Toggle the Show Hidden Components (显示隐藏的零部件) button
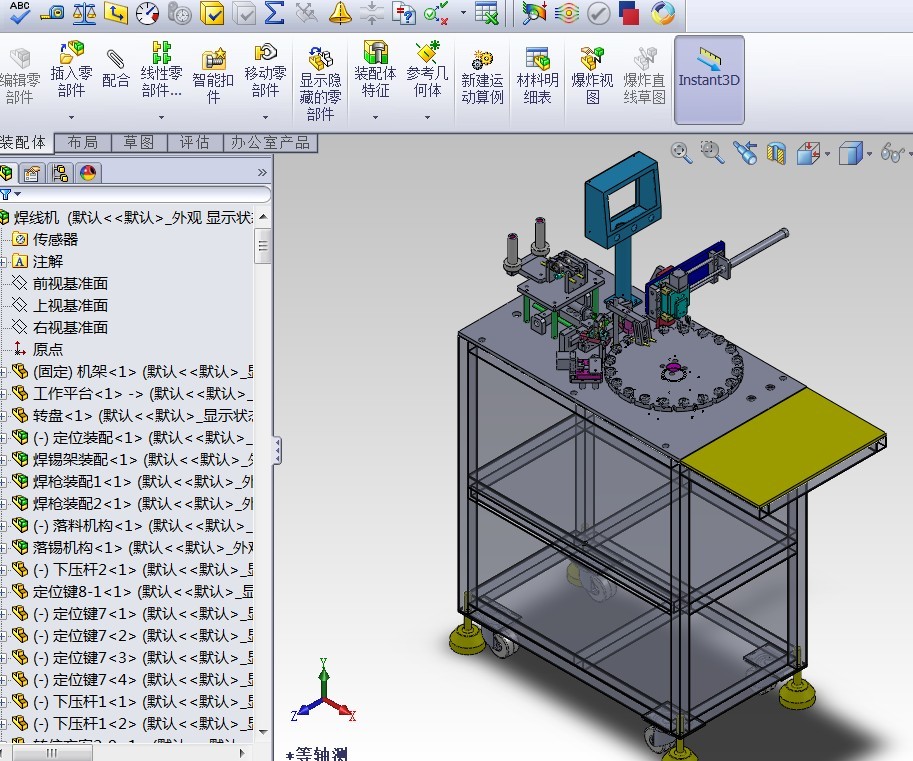The width and height of the screenshot is (913, 761). pyautogui.click(x=320, y=83)
